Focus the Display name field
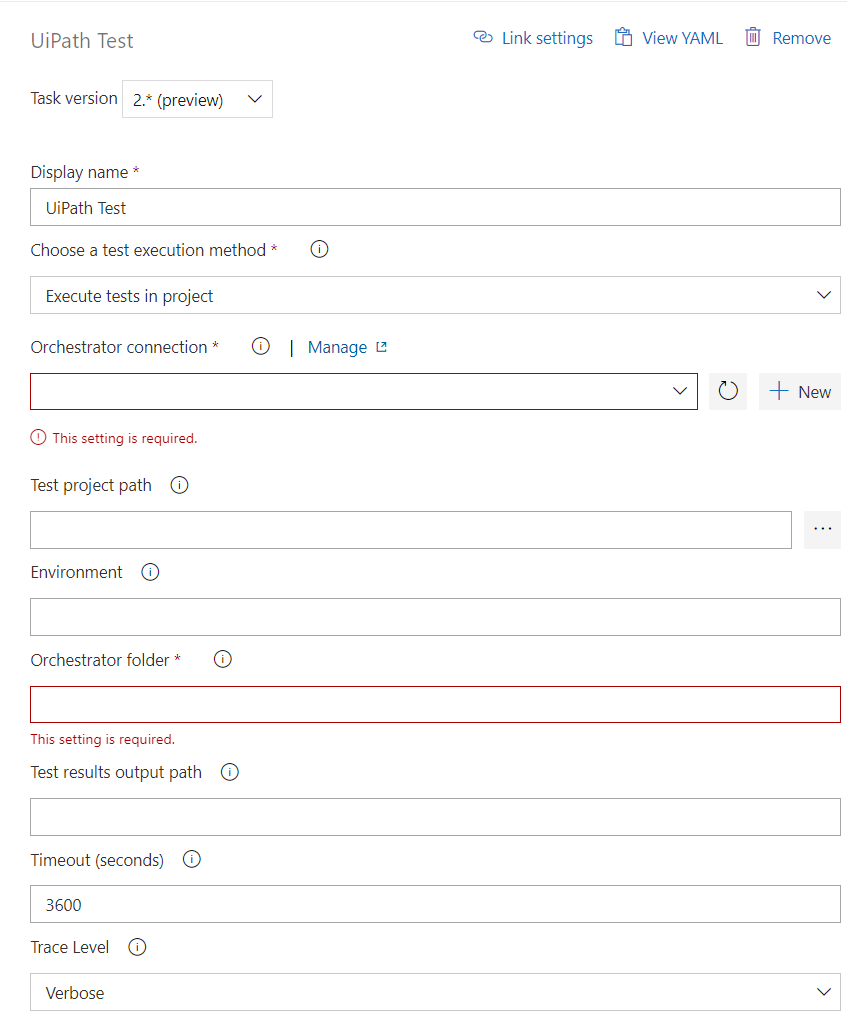The height and width of the screenshot is (1036, 864). tap(435, 207)
